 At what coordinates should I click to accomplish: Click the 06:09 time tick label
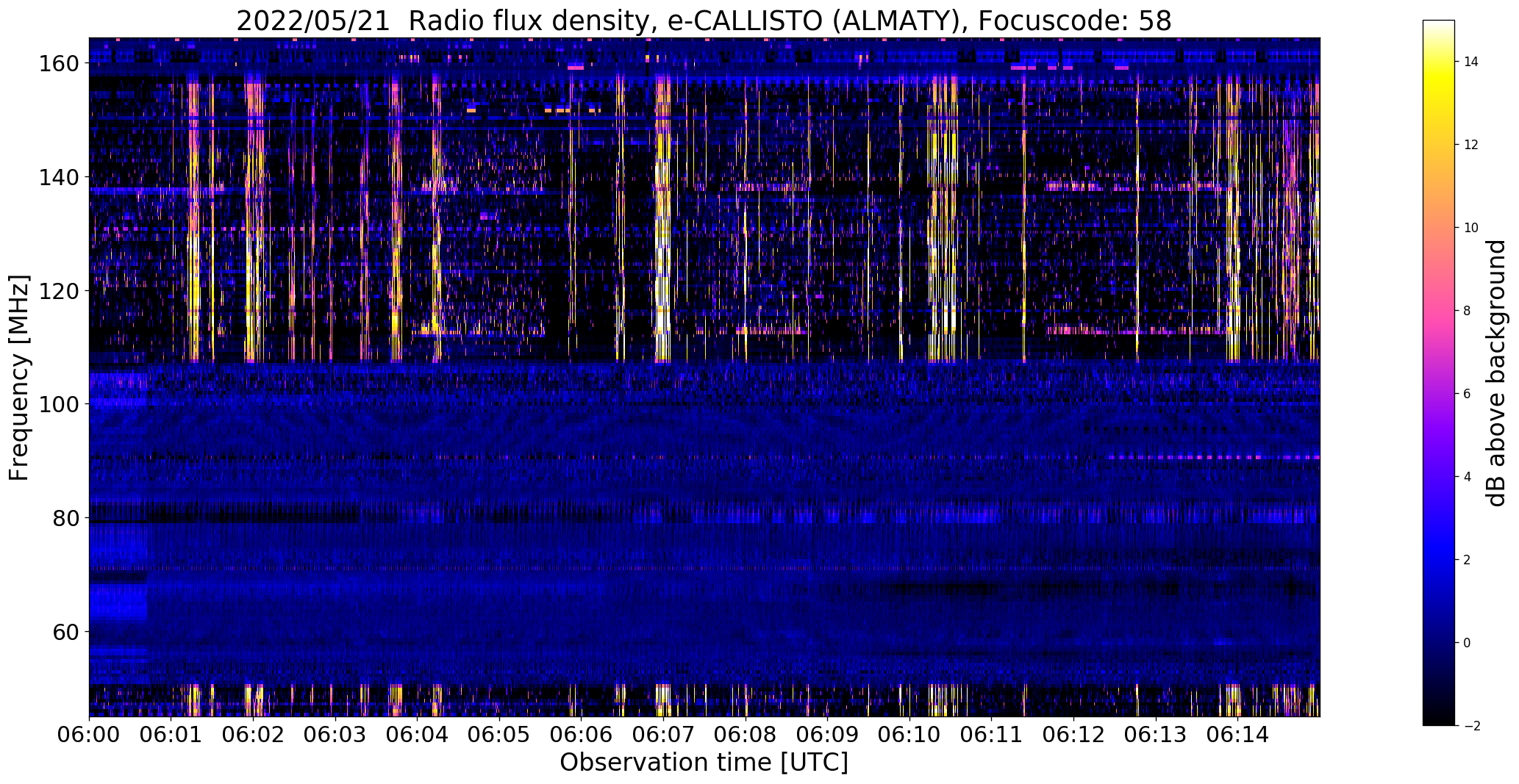tap(827, 734)
